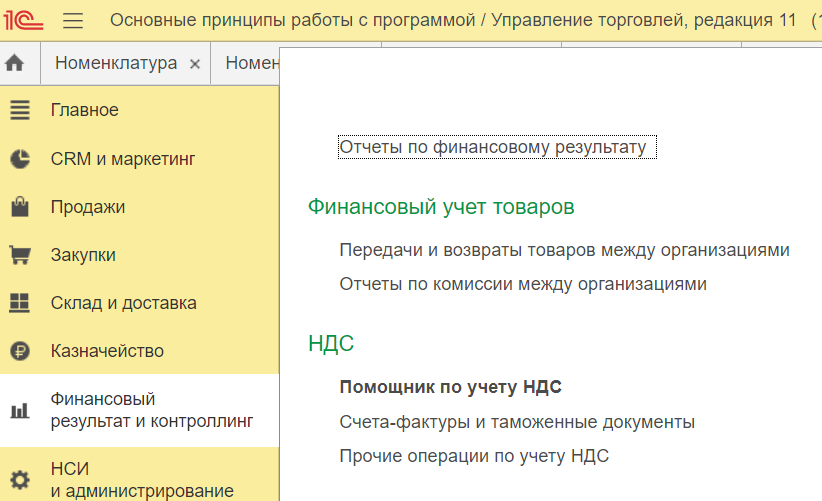The image size is (822, 501).
Task: Open Прочие операции по учету НДС
Action: 474,456
